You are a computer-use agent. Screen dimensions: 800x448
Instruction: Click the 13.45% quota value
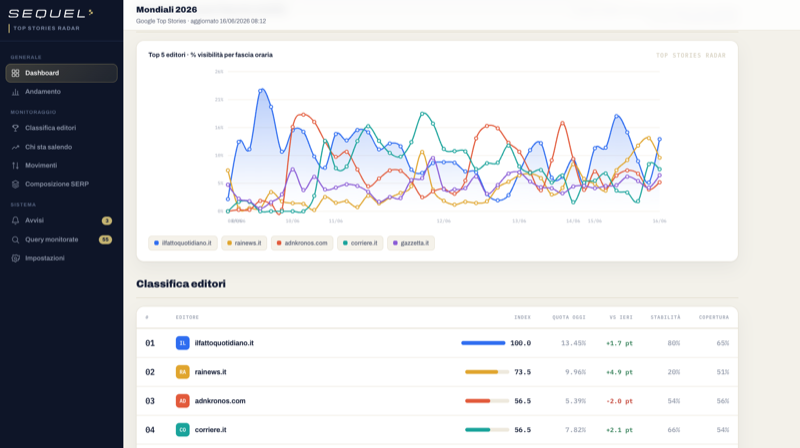[x=573, y=343]
